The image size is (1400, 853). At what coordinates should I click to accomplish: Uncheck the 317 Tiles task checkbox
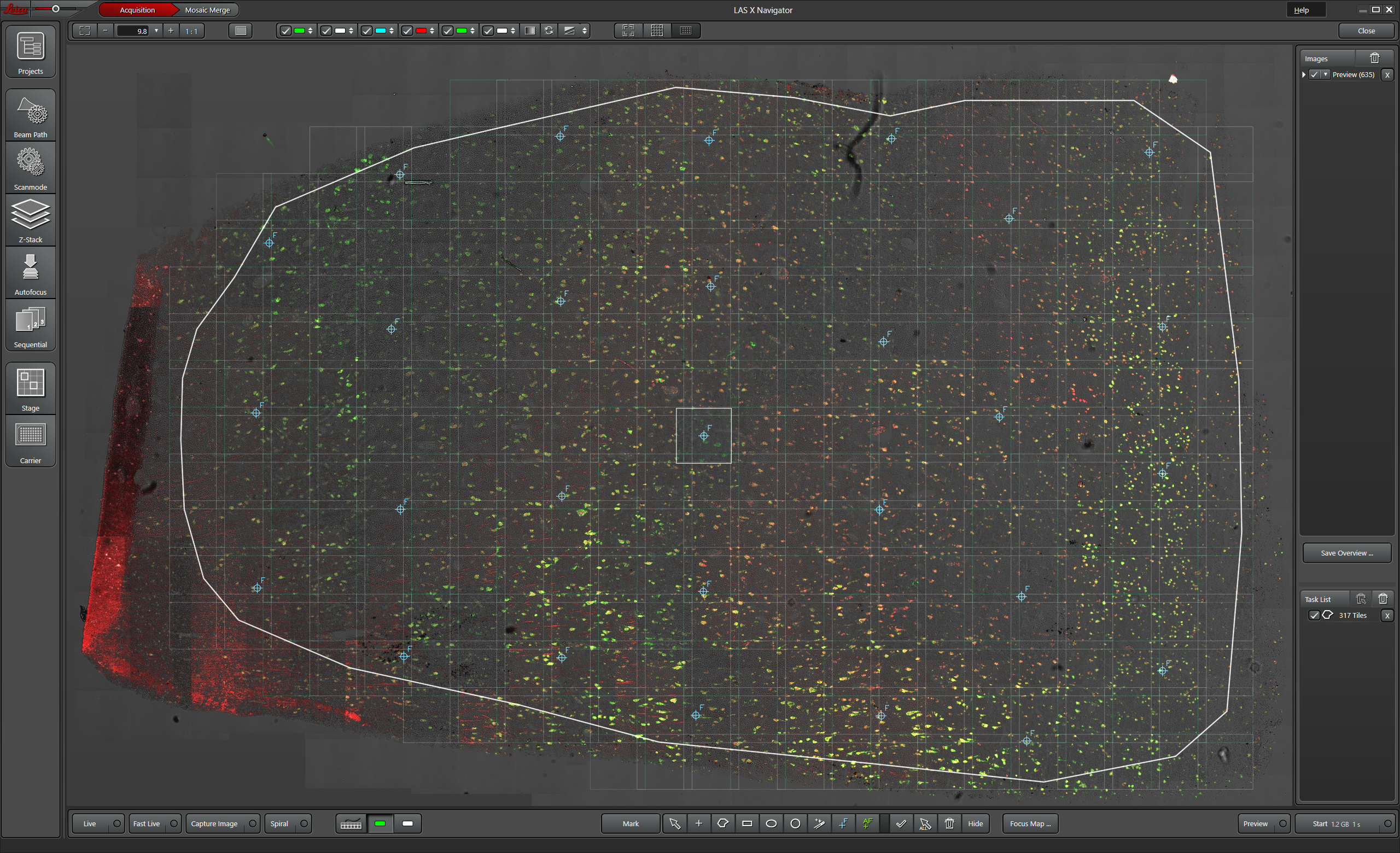pos(1314,615)
